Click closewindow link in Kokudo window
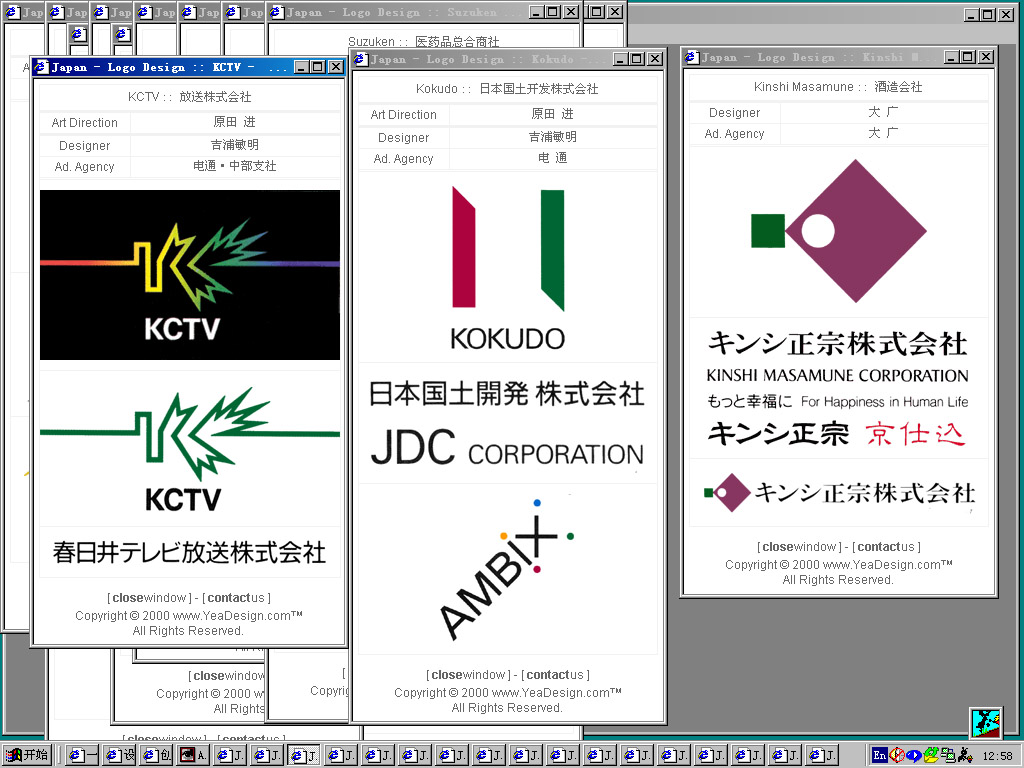 pos(468,675)
